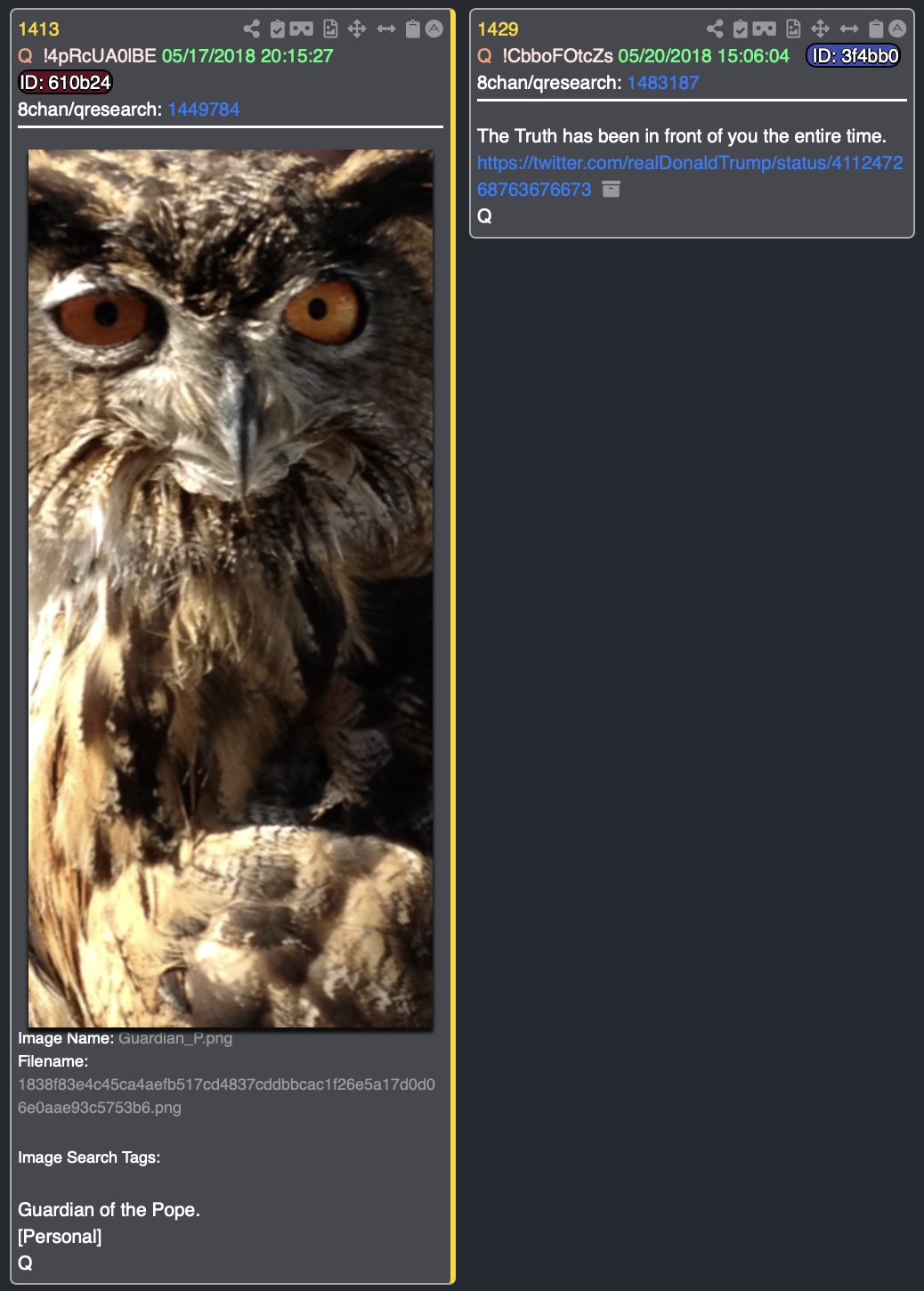Viewport: 924px width, 1291px height.
Task: Click post number 1413
Action: click(38, 29)
